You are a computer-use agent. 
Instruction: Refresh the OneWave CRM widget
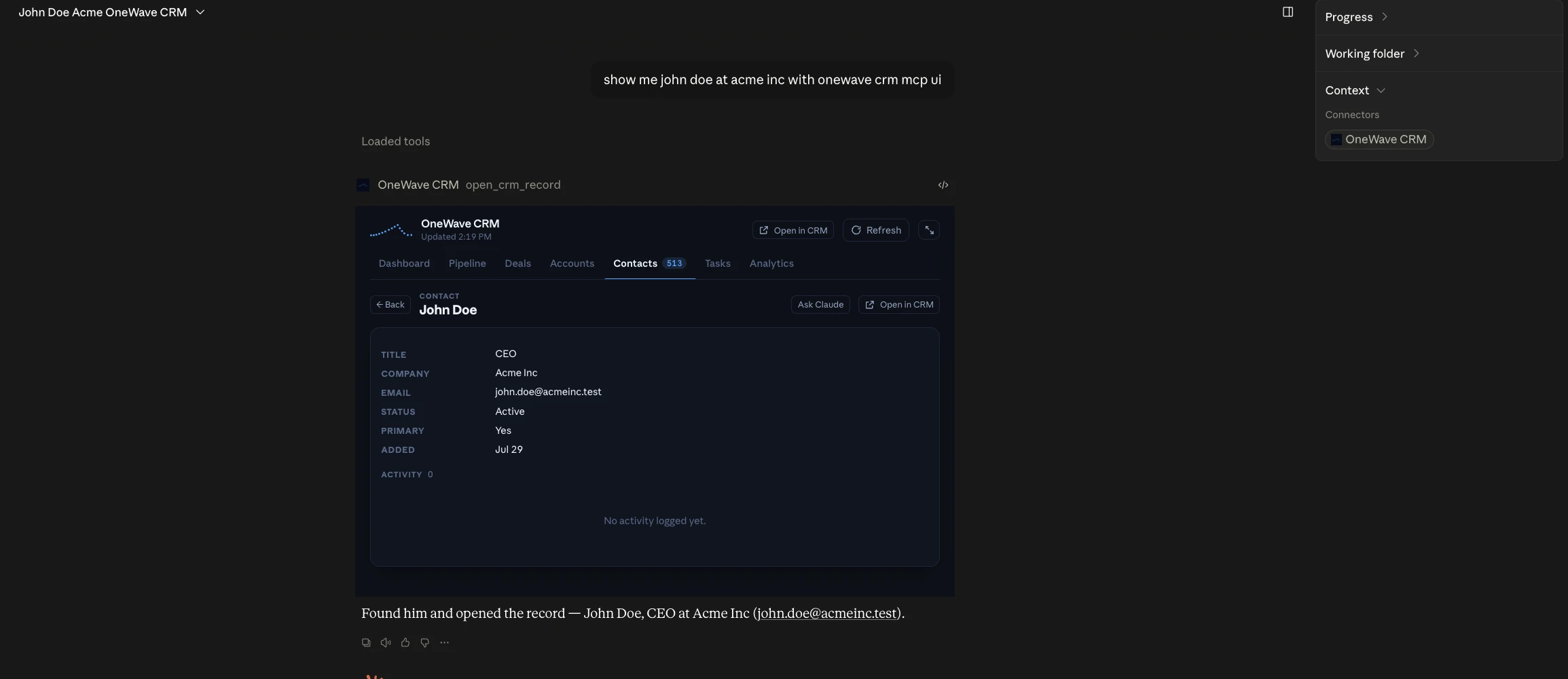point(876,230)
